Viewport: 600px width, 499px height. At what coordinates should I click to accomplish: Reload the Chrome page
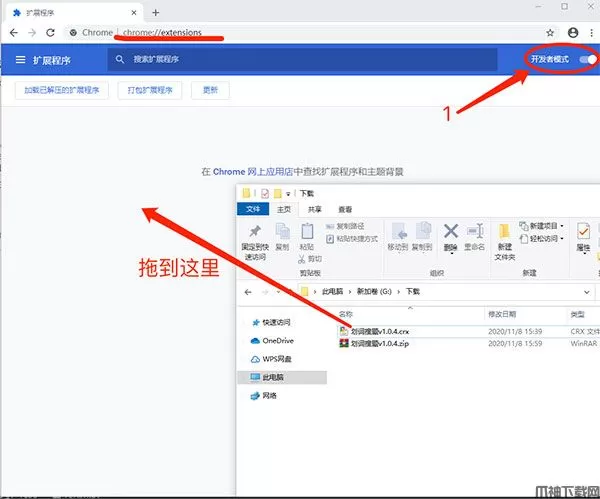(51, 33)
